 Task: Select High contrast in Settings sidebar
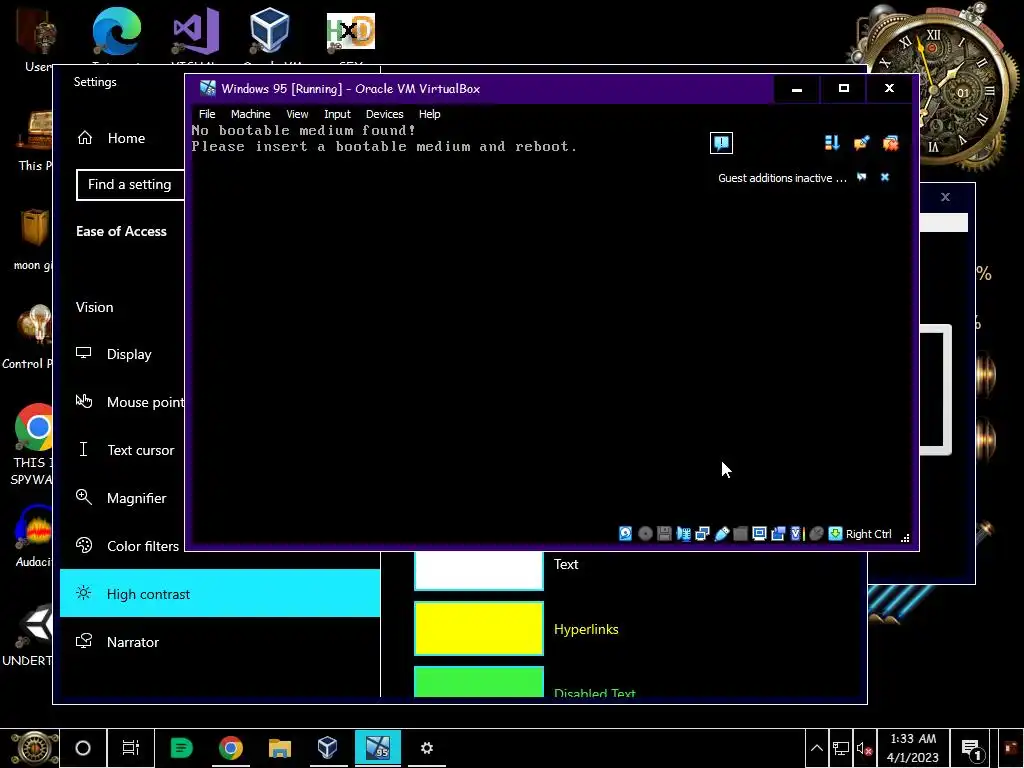point(219,593)
